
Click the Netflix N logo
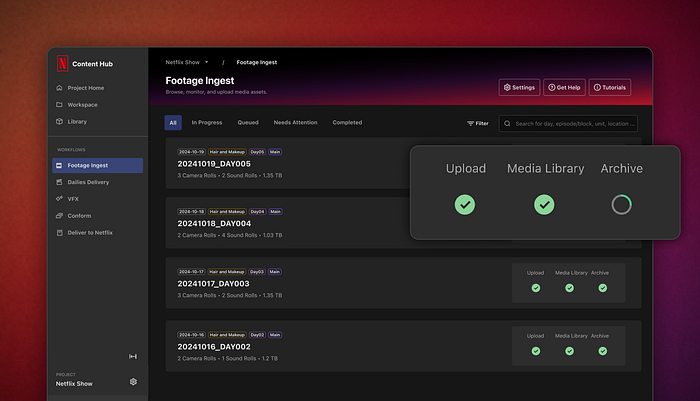click(62, 63)
